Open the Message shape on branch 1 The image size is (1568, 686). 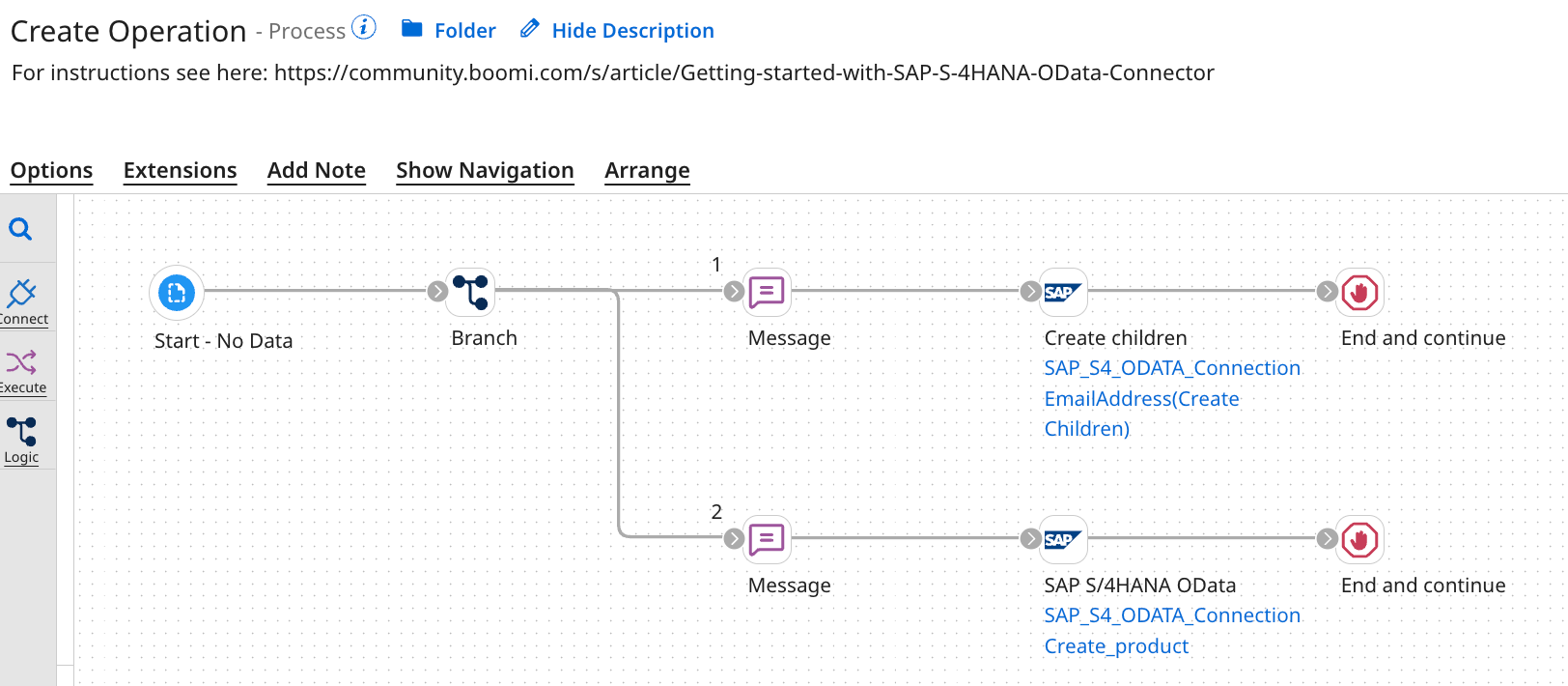[766, 292]
